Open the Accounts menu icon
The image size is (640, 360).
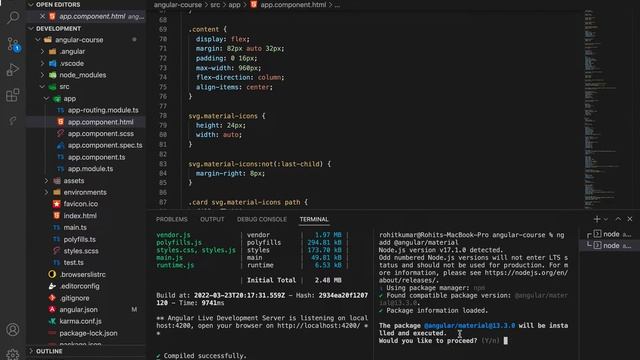(13, 329)
